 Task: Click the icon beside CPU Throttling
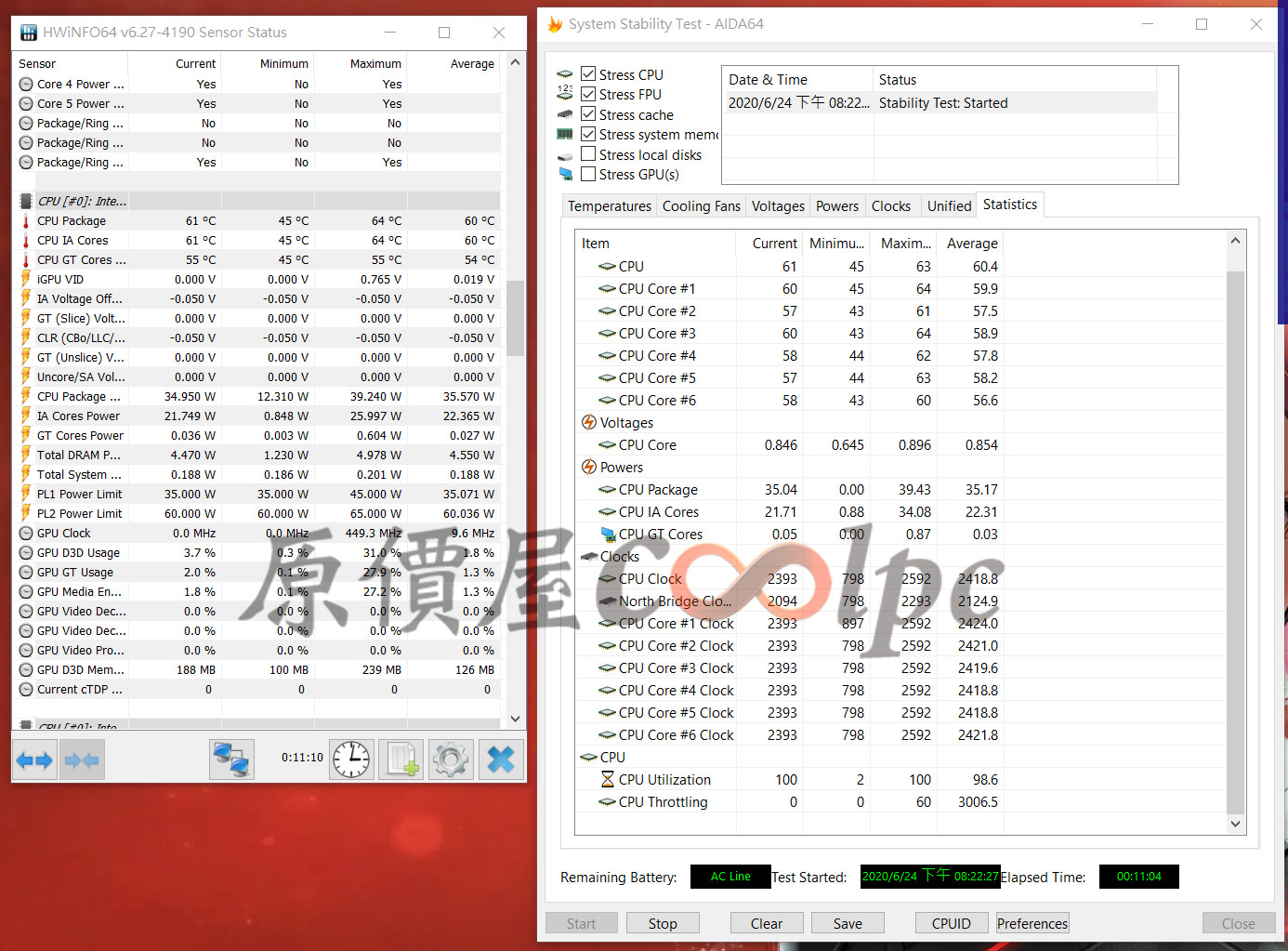[608, 802]
